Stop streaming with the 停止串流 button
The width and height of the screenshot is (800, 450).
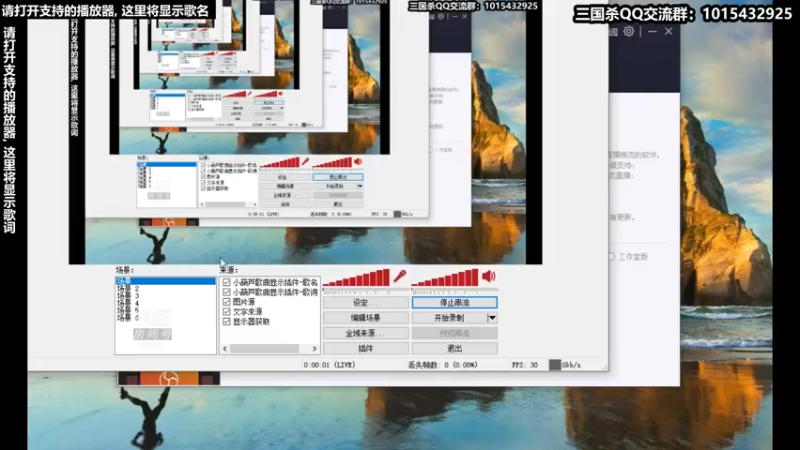tap(455, 303)
